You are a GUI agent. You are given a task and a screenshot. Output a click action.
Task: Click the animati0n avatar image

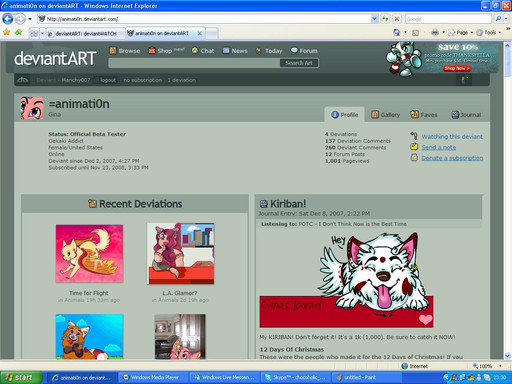32,108
